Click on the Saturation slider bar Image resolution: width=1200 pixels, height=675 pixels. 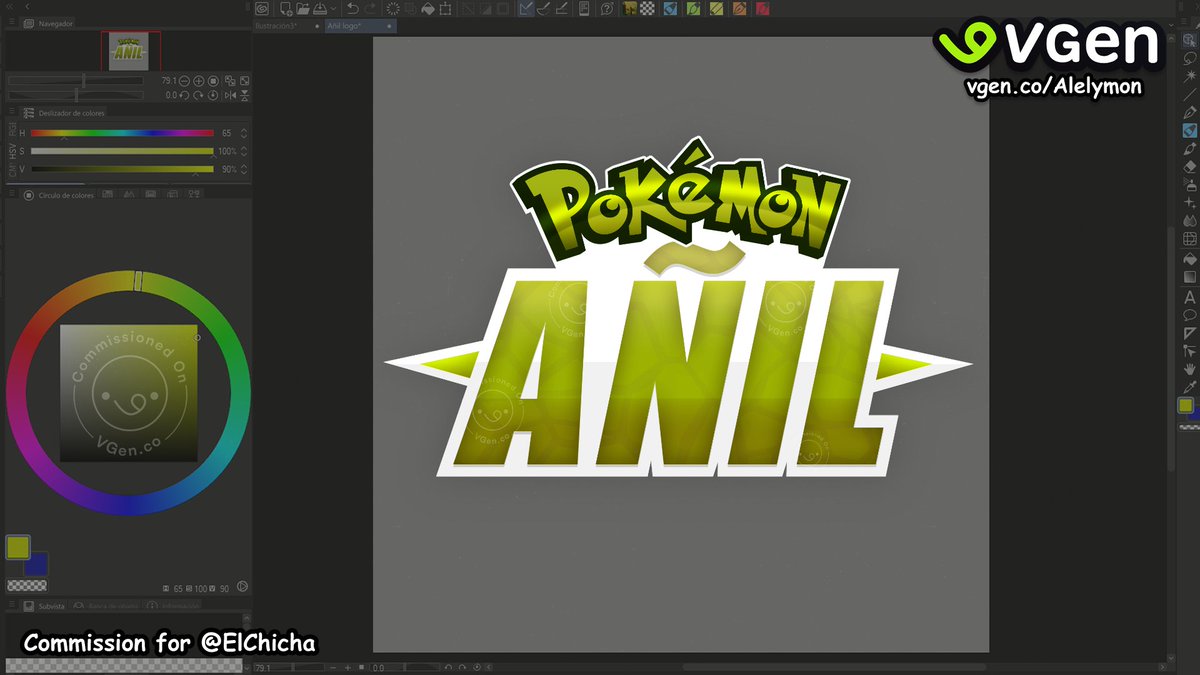pos(122,151)
